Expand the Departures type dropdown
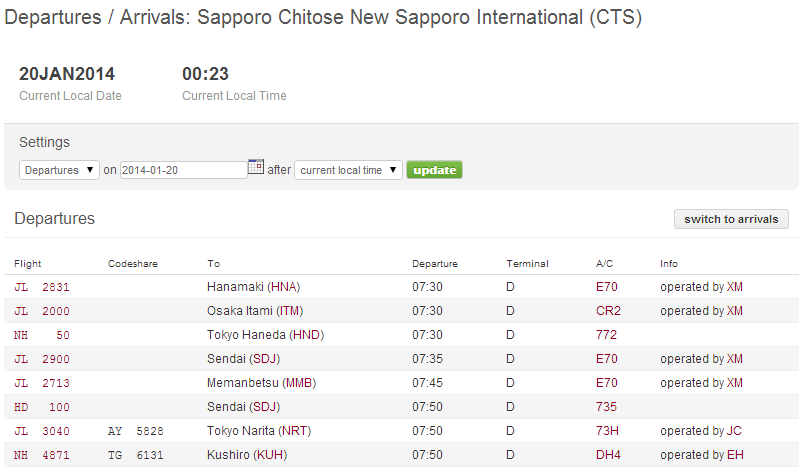Viewport: 804px width, 468px height. (59, 170)
